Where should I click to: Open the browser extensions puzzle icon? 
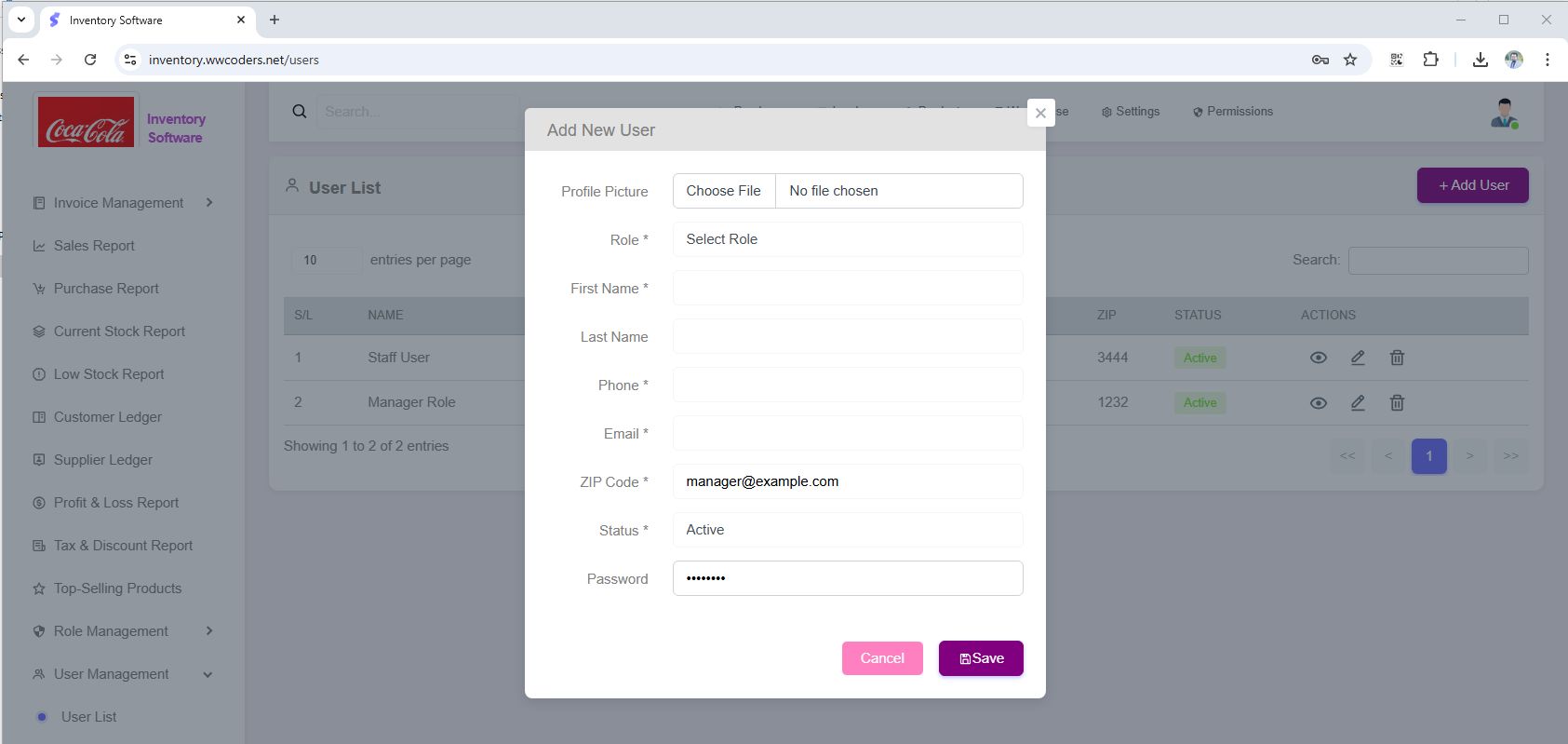click(x=1430, y=60)
